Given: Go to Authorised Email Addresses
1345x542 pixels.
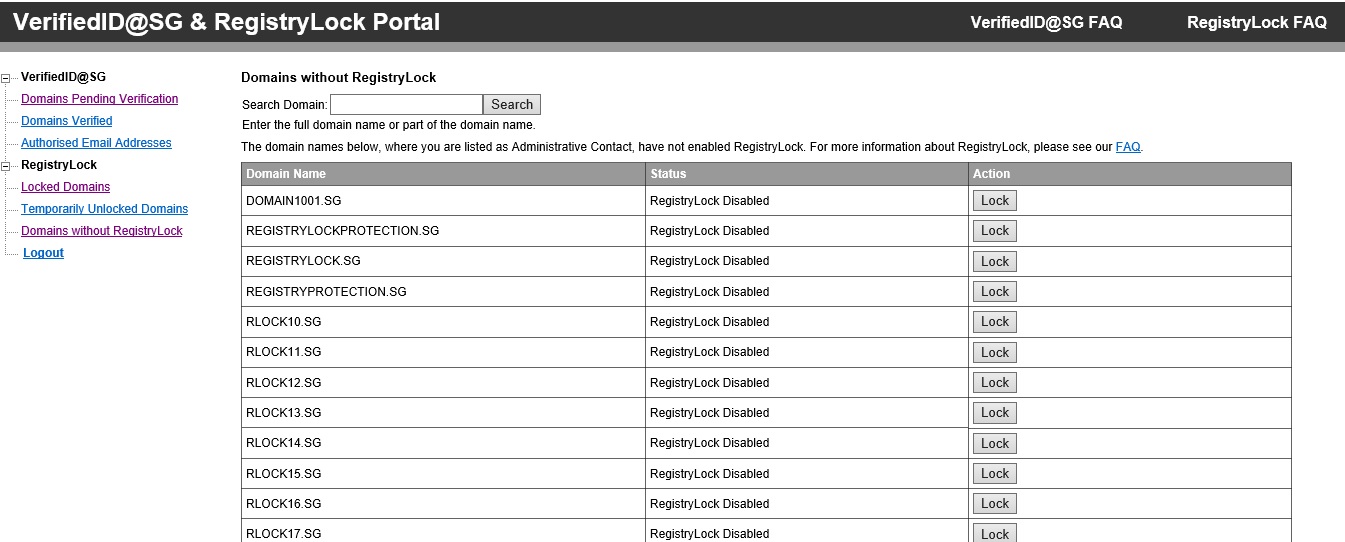Looking at the screenshot, I should 96,143.
